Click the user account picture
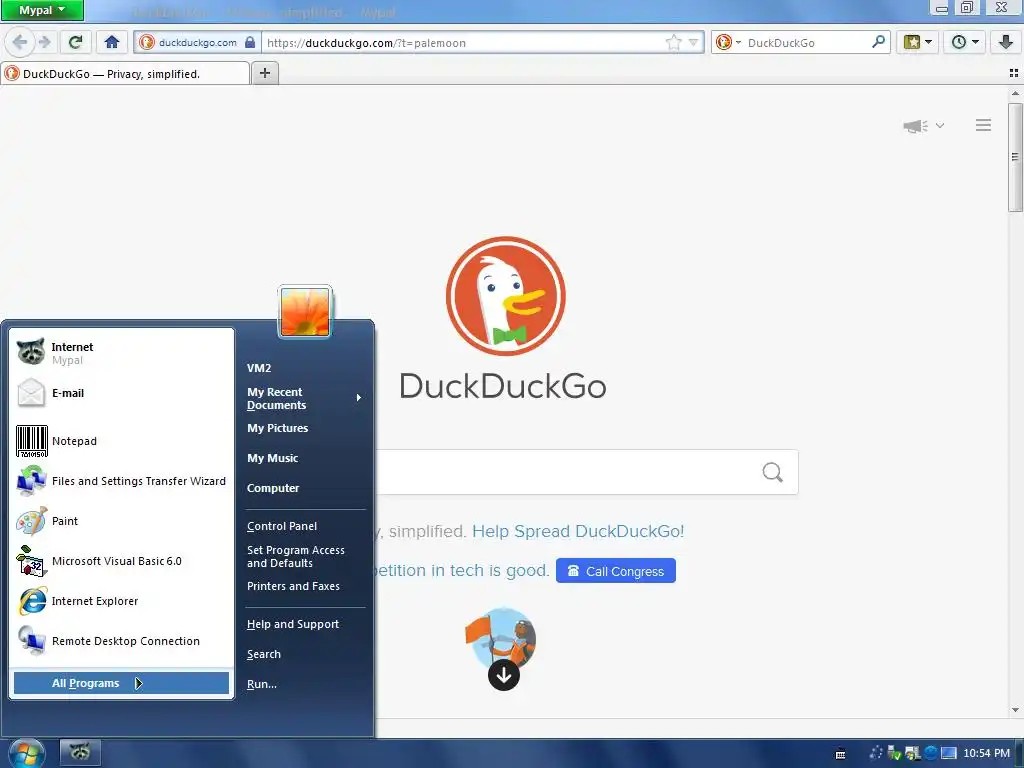Viewport: 1024px width, 768px height. coord(305,312)
